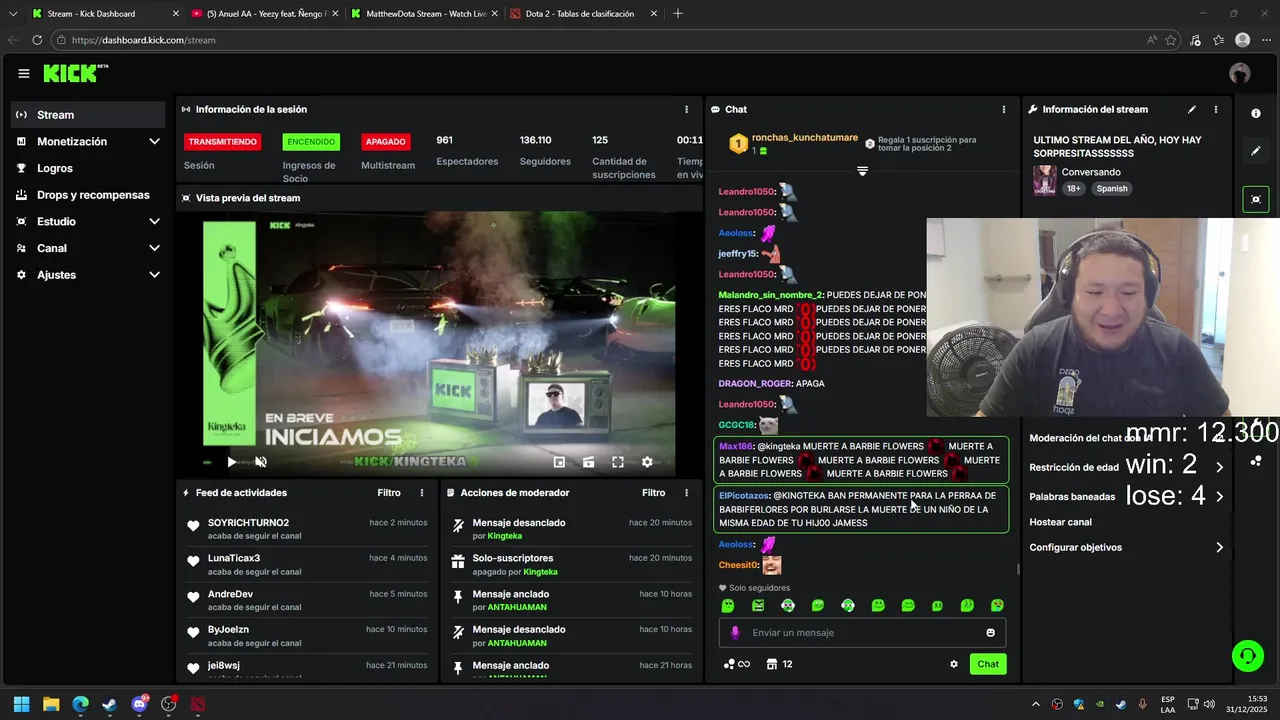Open a new browser tab
Viewport: 1280px width, 720px height.
click(678, 14)
